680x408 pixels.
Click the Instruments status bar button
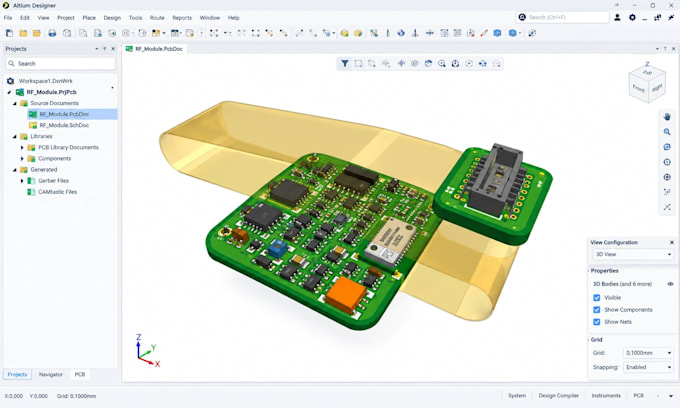point(606,395)
